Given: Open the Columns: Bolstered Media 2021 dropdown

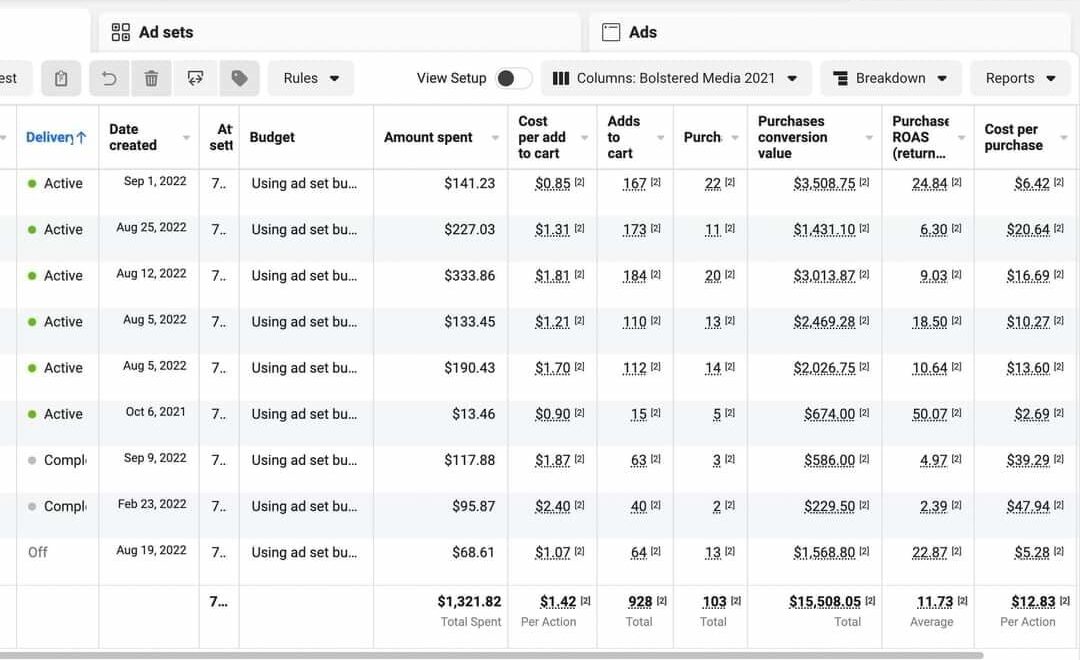Looking at the screenshot, I should [x=675, y=78].
